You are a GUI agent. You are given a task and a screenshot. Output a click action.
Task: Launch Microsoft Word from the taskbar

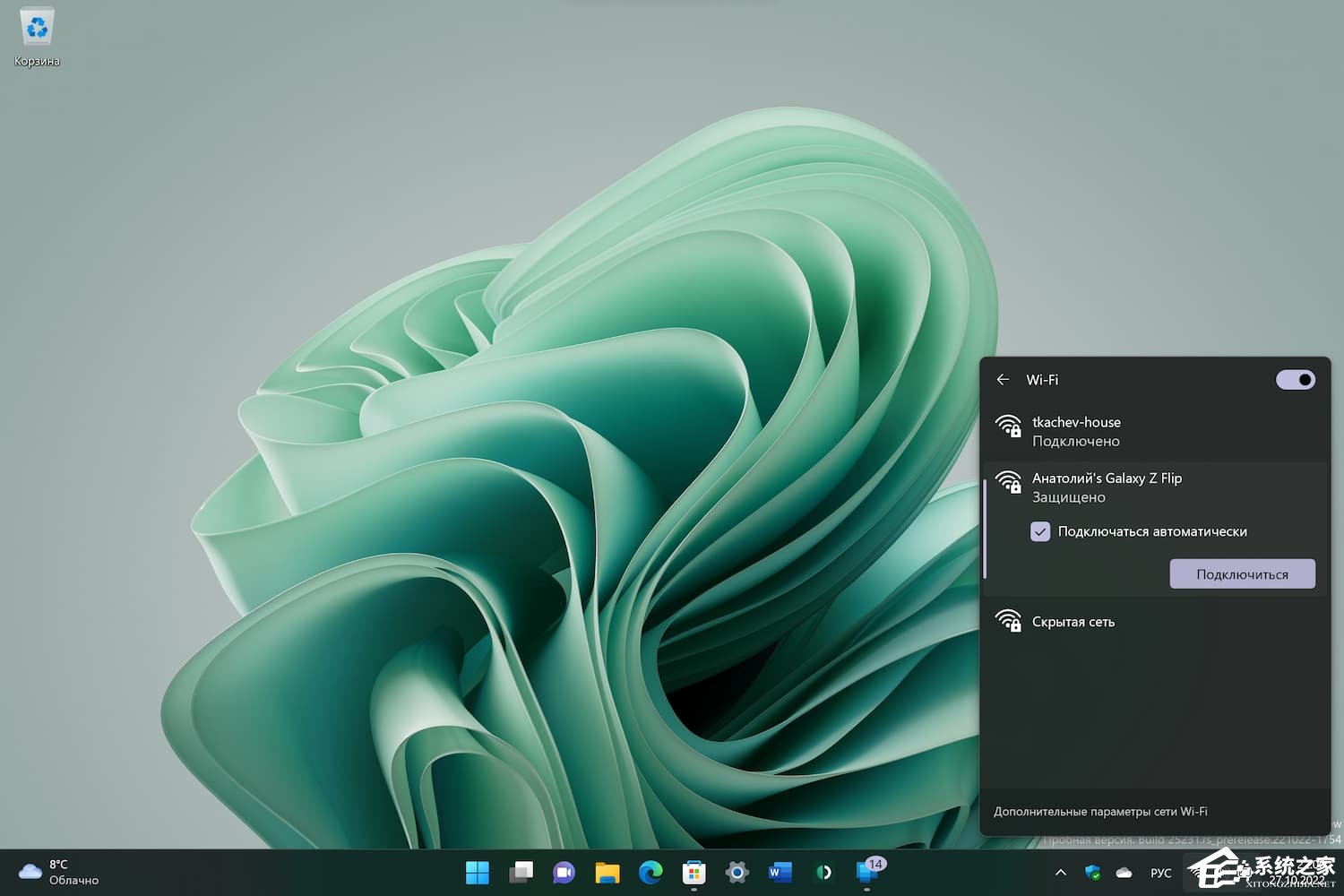[779, 872]
